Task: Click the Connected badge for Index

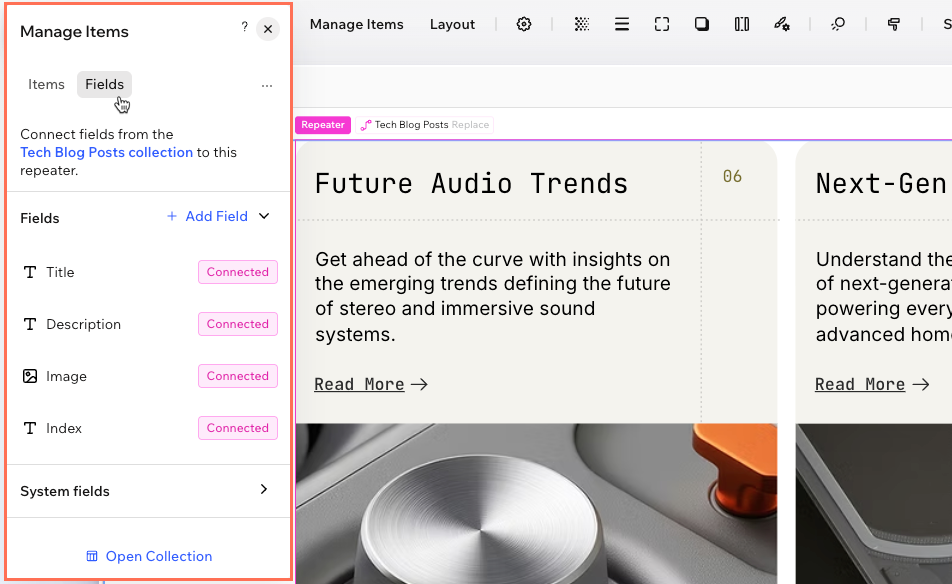Action: click(x=237, y=428)
